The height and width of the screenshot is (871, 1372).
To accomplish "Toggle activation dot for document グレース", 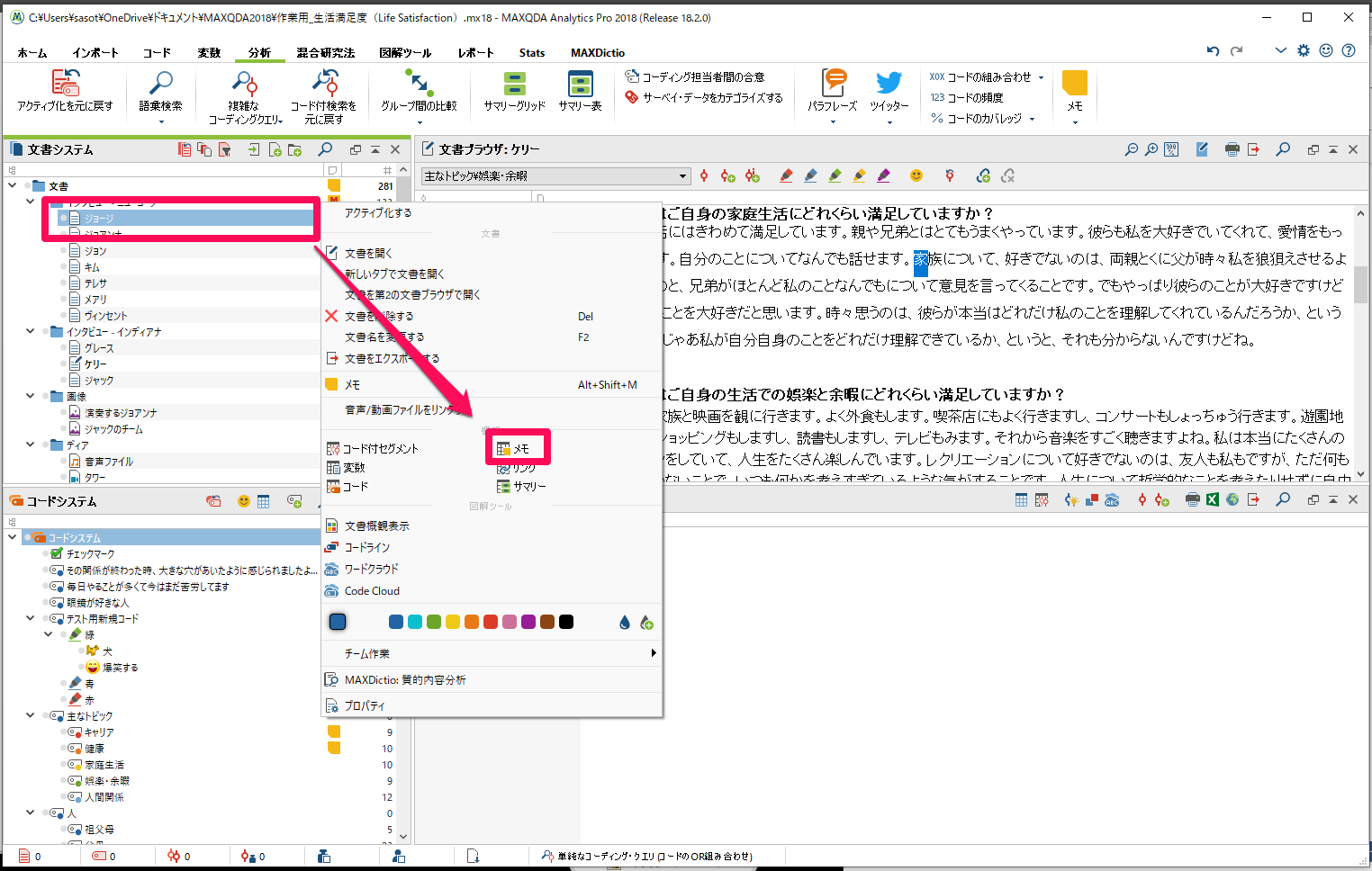I will tap(63, 348).
